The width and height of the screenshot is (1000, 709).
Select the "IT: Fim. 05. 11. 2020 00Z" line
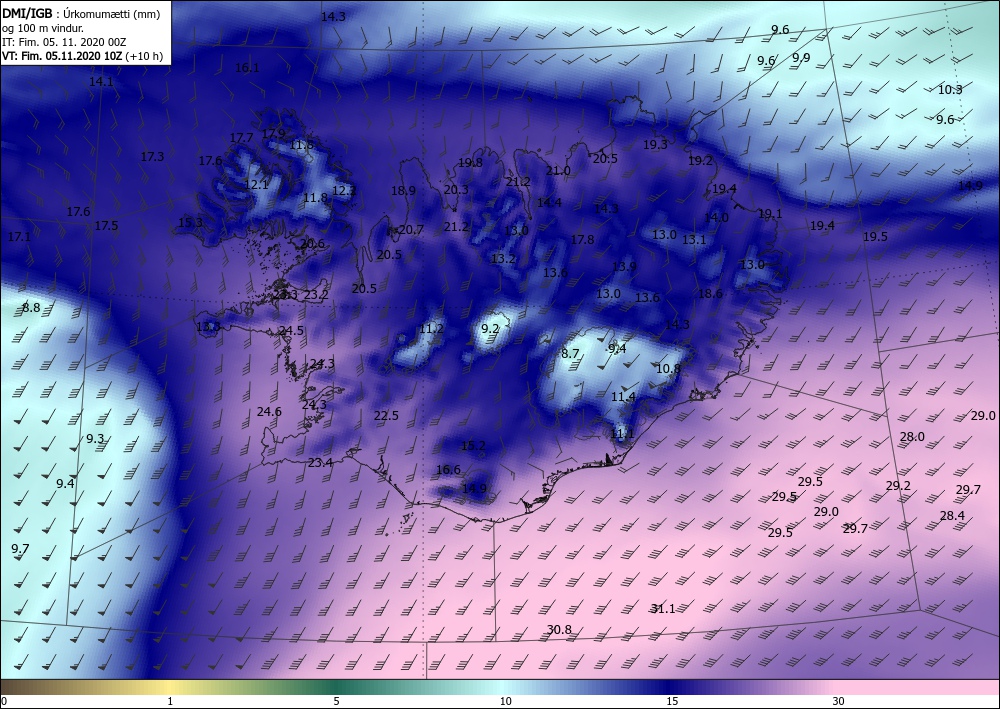64,42
